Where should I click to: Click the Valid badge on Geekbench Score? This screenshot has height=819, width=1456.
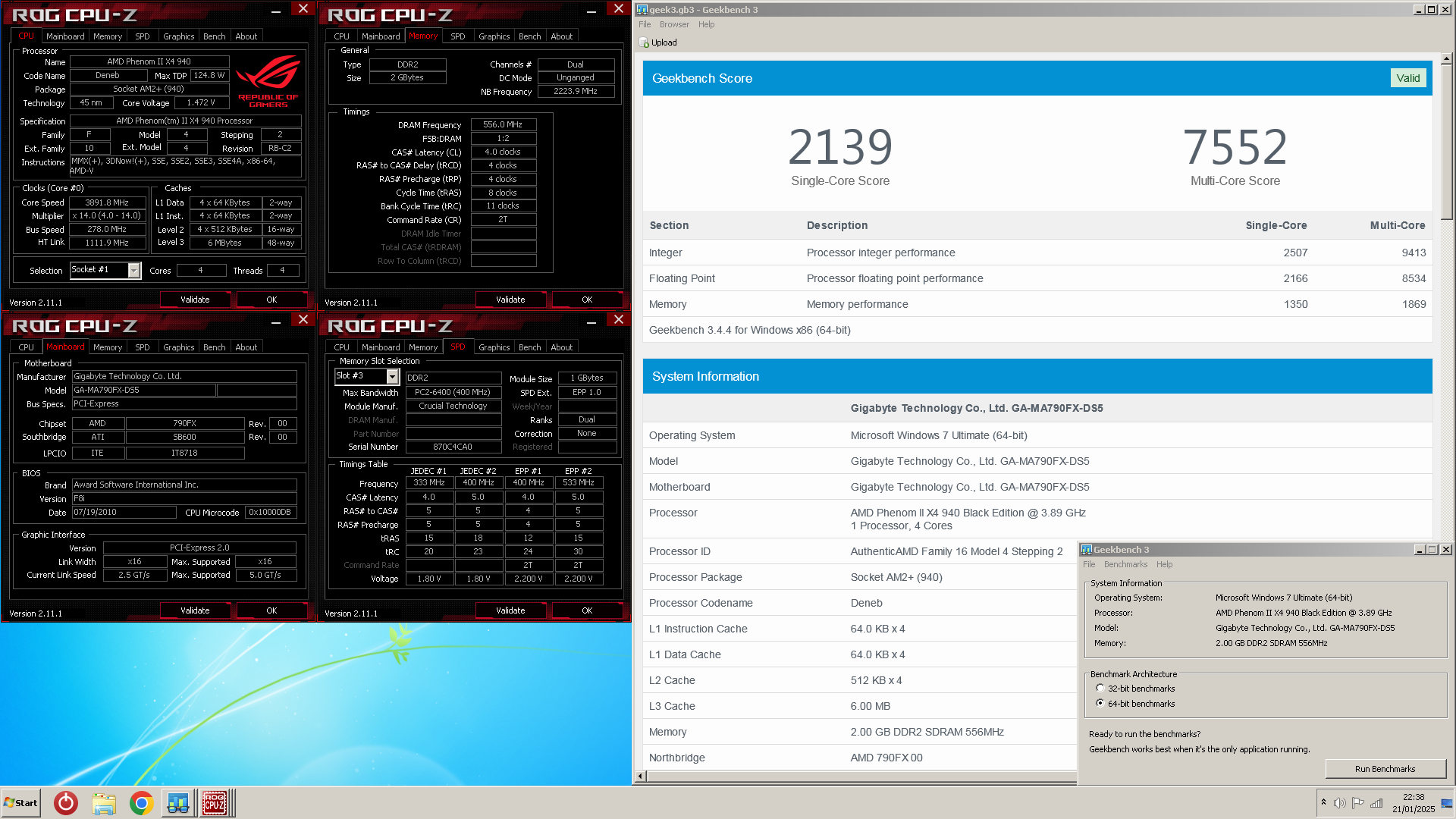point(1408,78)
